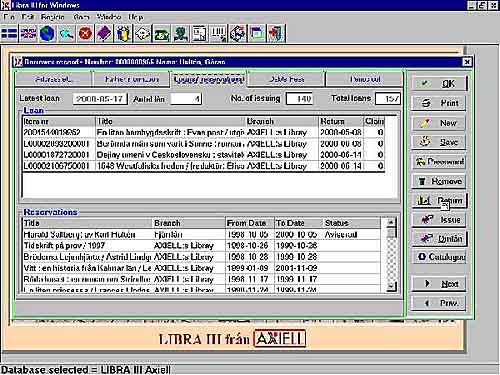Open the Window menu
The height and width of the screenshot is (375, 500).
click(108, 17)
